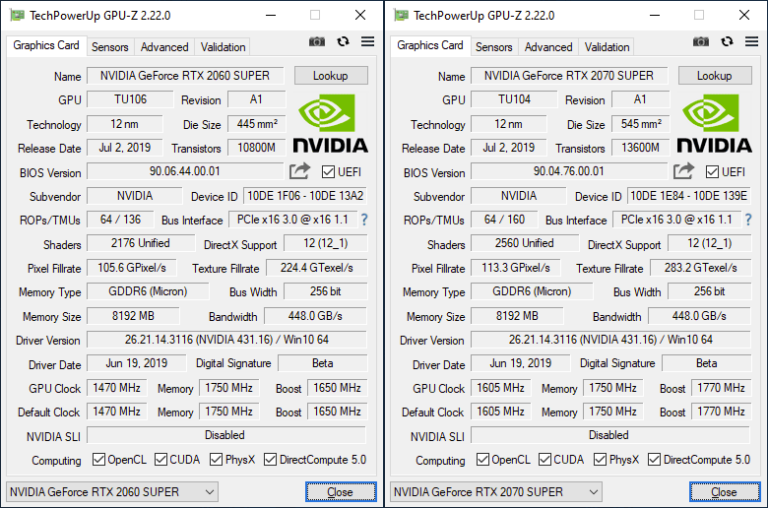
Task: Click GPU-Z title bar app icon in left window
Action: coord(17,15)
